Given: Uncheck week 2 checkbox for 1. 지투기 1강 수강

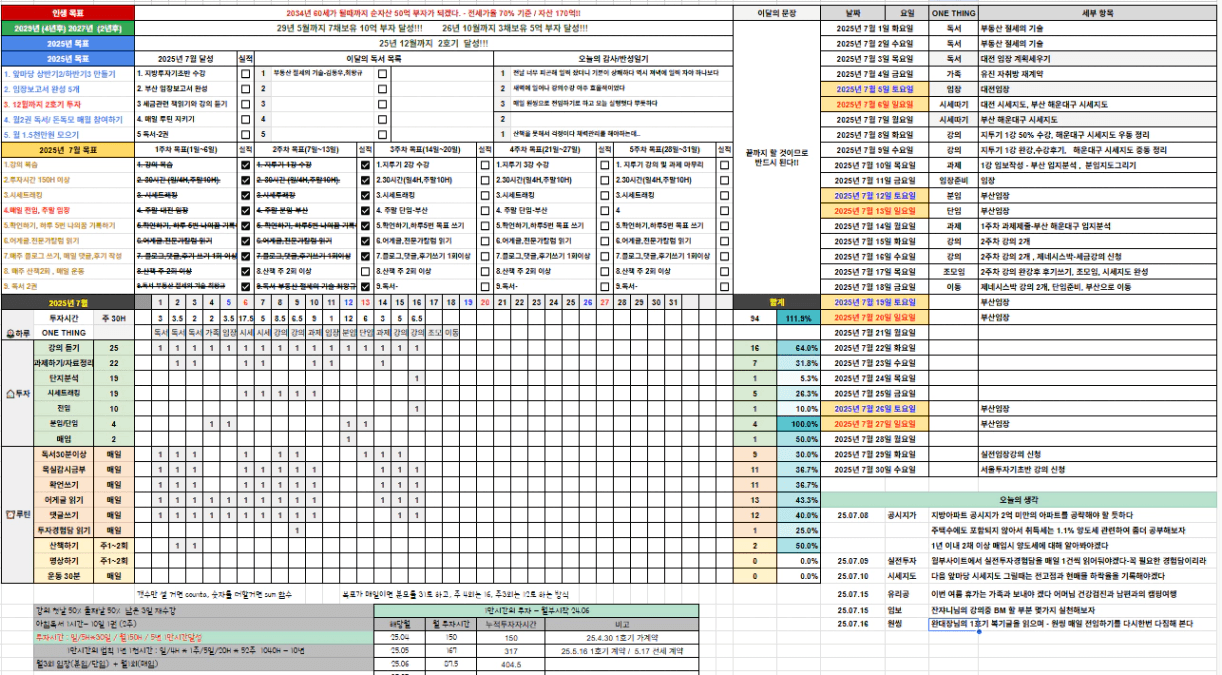Looking at the screenshot, I should pyautogui.click(x=365, y=164).
